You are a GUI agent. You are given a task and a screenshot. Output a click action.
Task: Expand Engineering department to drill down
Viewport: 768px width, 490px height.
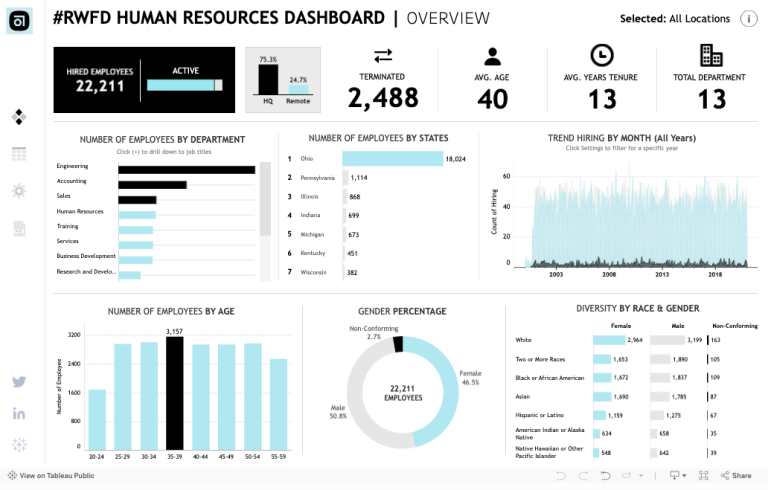tap(72, 166)
